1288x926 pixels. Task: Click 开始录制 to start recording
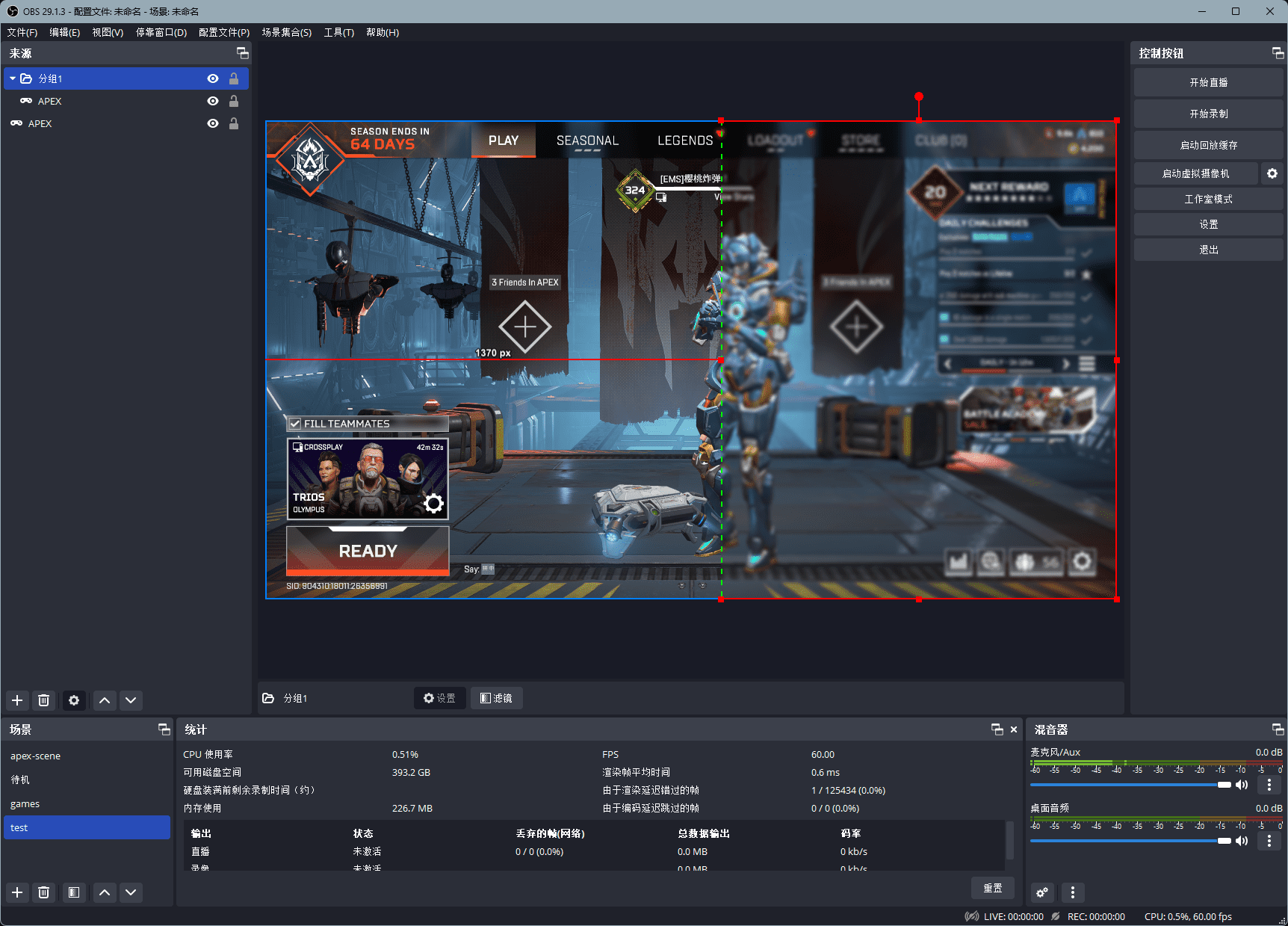tap(1208, 114)
